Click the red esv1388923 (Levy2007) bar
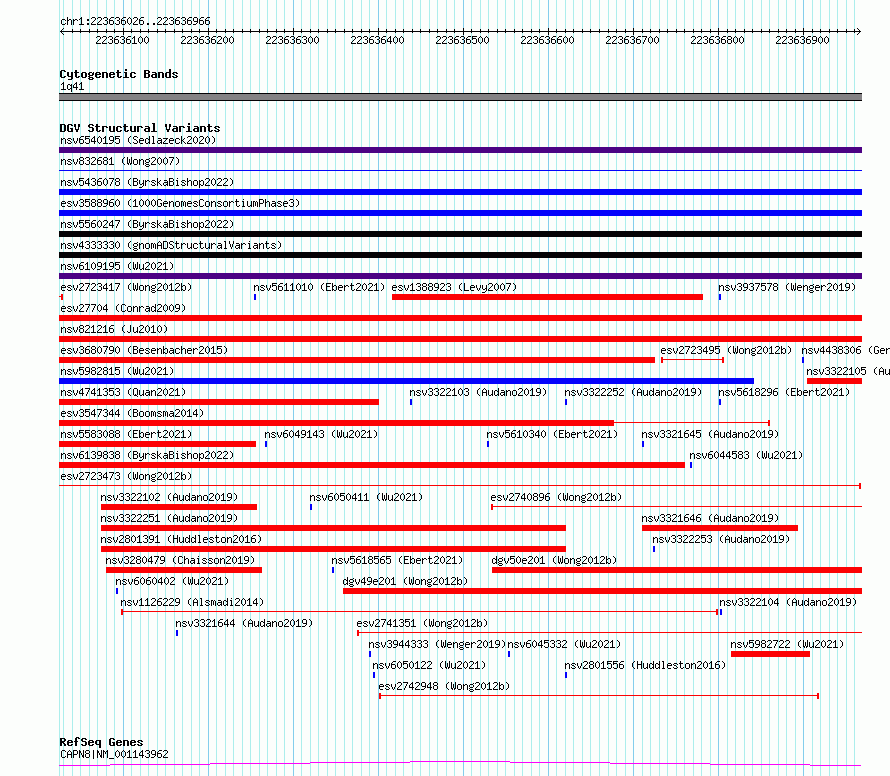The width and height of the screenshot is (890, 776). click(547, 297)
